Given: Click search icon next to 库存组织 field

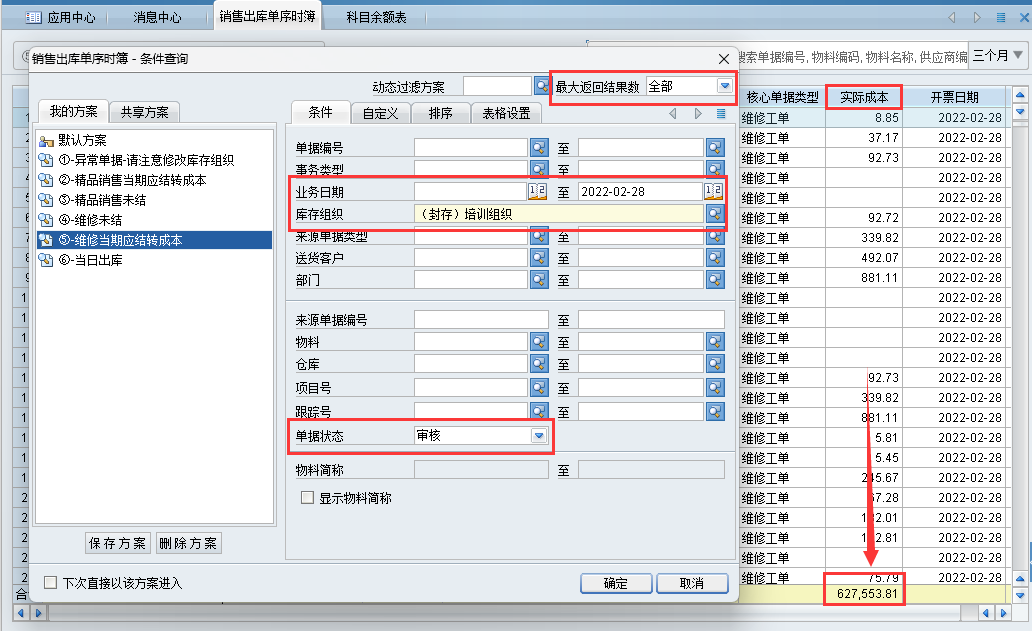Looking at the screenshot, I should (715, 213).
